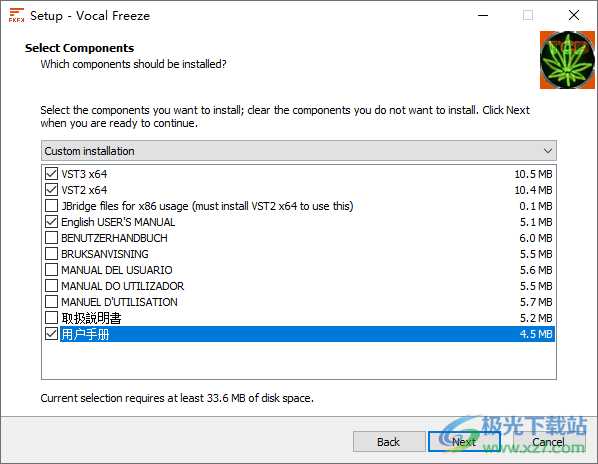598x464 pixels.
Task: Tick the BRUKSANVISNING checkbox
Action: [51, 254]
